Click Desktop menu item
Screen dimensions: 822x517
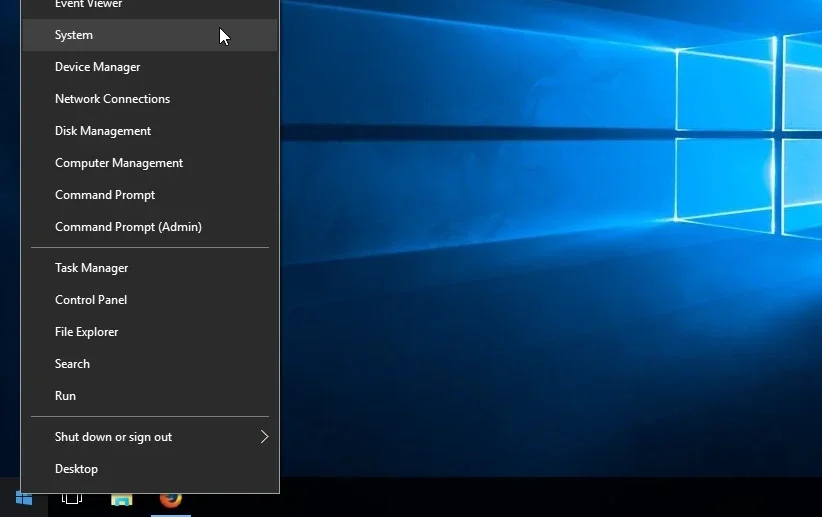click(76, 469)
